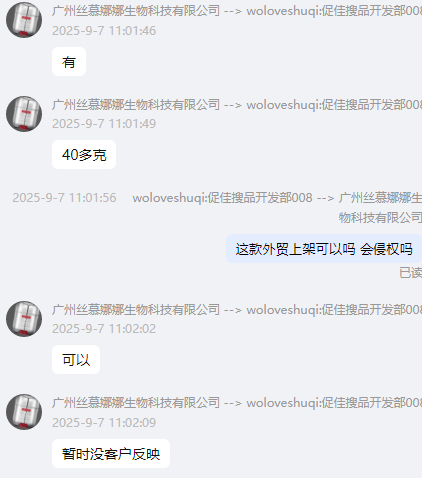Click avatar beside 暂时没客户反映 message

click(x=24, y=412)
